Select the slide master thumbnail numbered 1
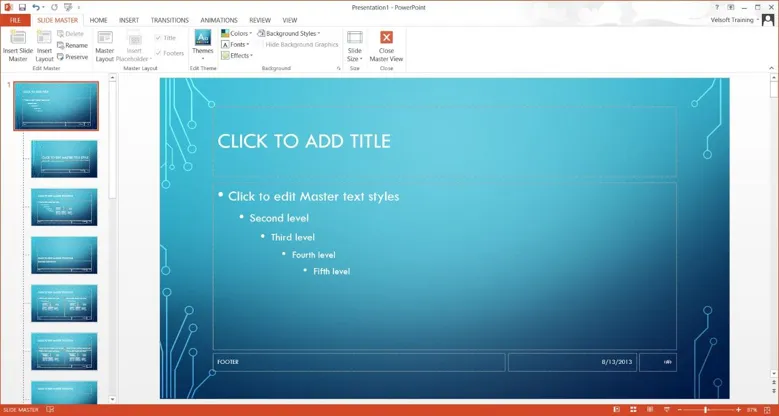The image size is (779, 416). tap(56, 106)
